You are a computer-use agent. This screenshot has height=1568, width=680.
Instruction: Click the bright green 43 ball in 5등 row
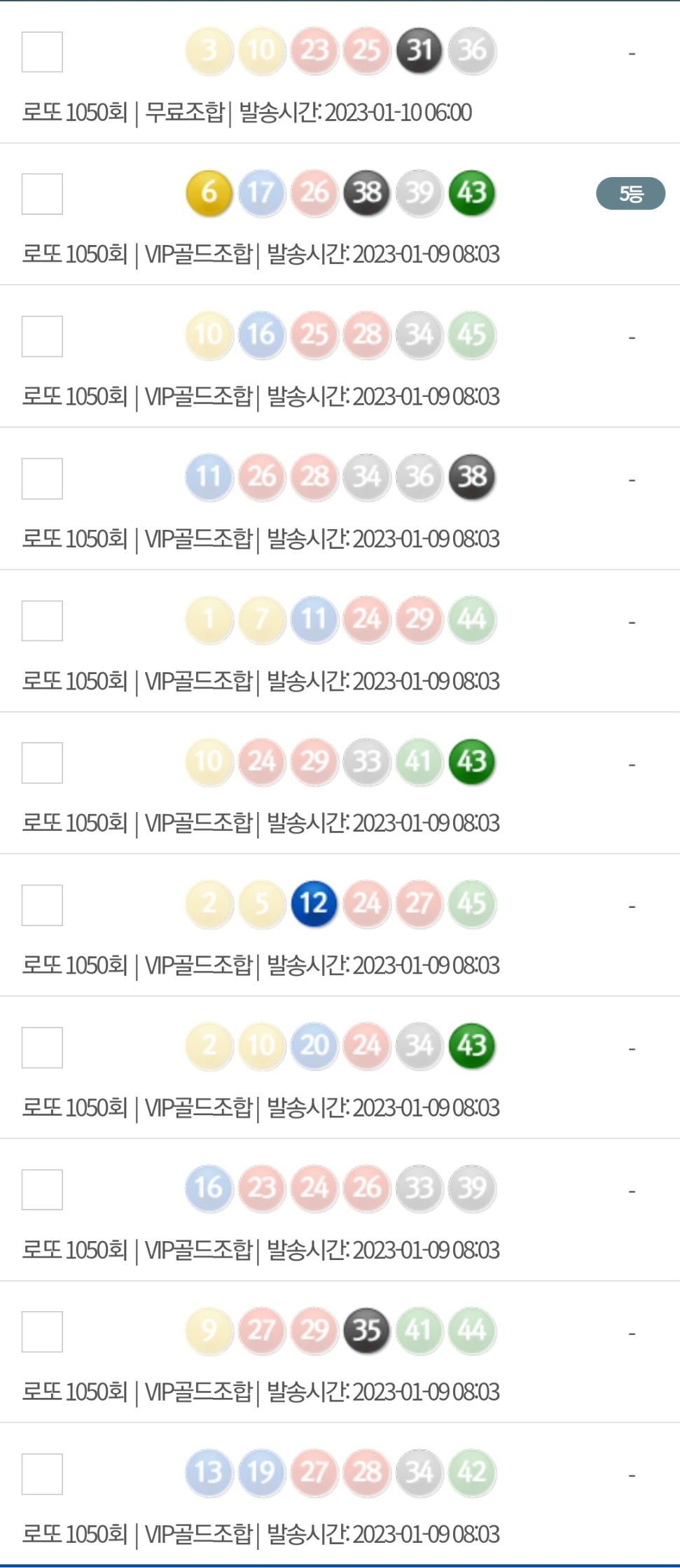point(472,192)
